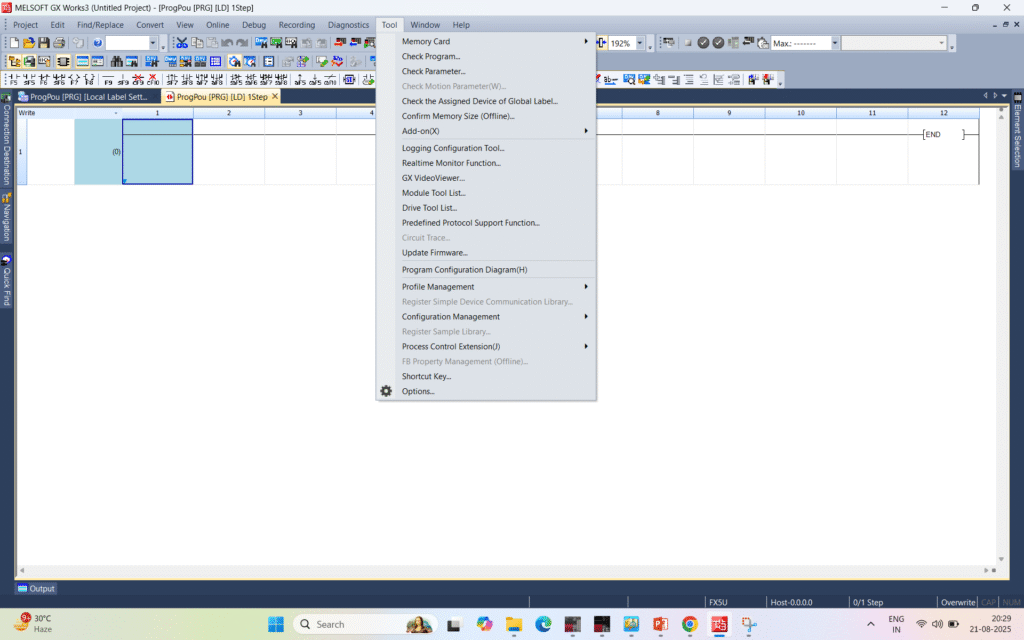This screenshot has height=640, width=1024.
Task: Click the taskbar Search box
Action: [x=366, y=624]
